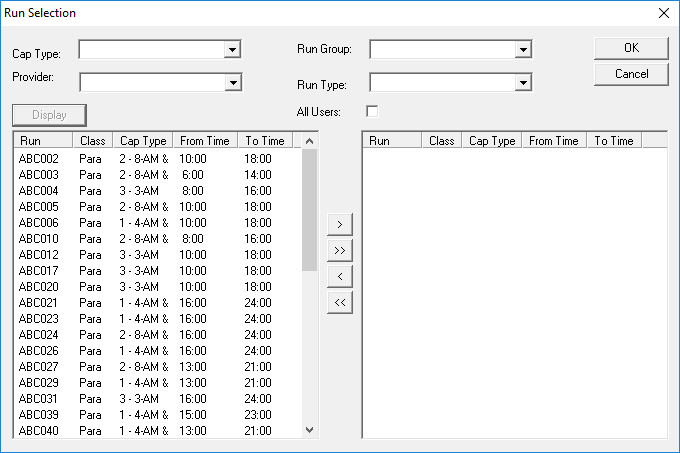Click the Display button
The image size is (680, 453).
(x=49, y=115)
